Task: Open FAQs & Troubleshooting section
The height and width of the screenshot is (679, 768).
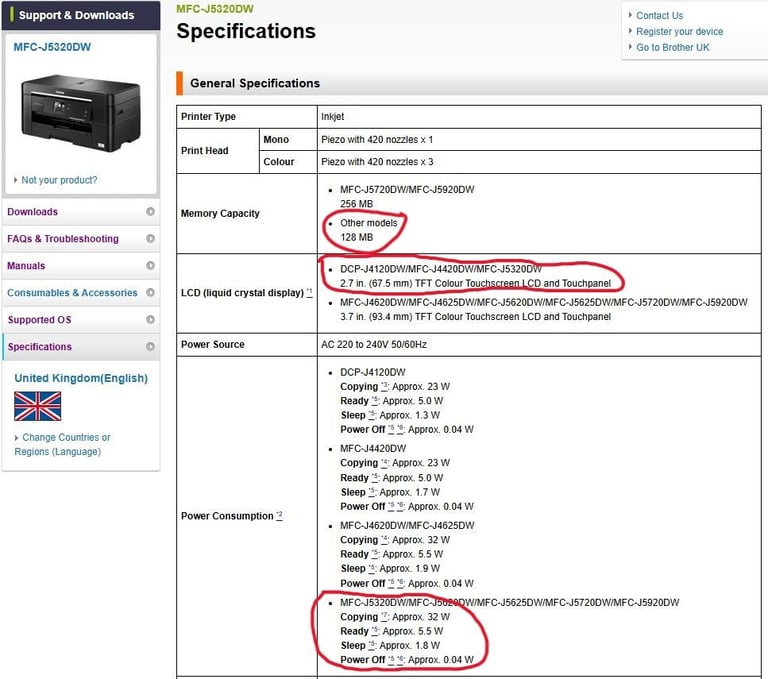Action: point(81,239)
